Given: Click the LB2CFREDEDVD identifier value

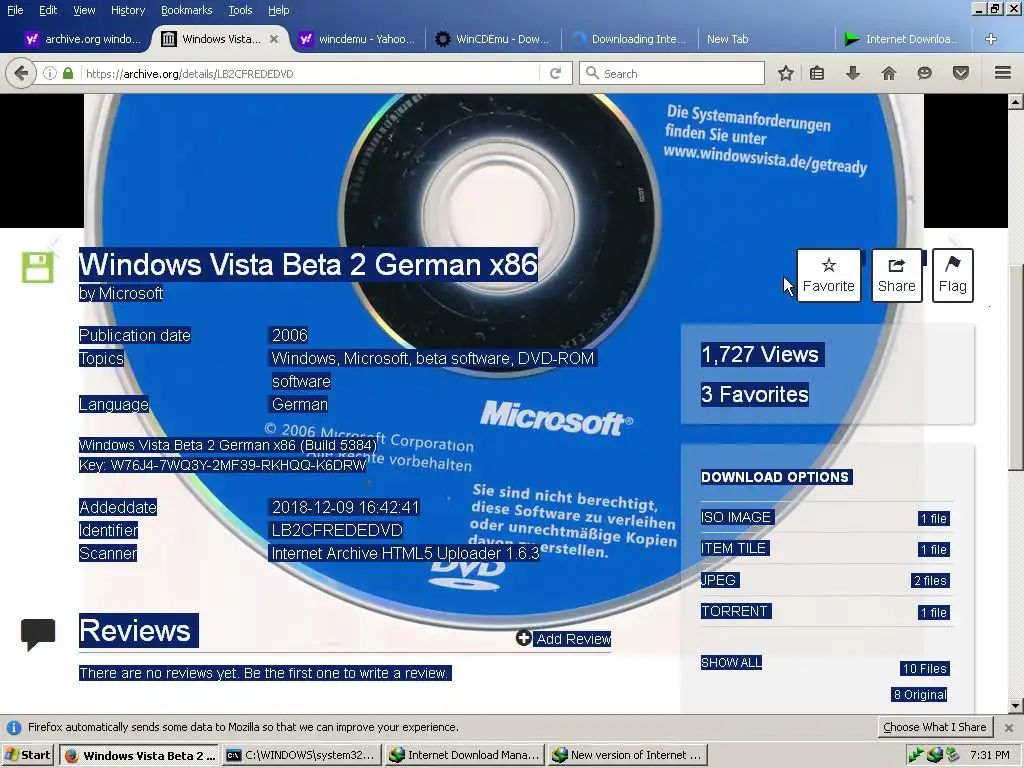Looking at the screenshot, I should pos(337,530).
